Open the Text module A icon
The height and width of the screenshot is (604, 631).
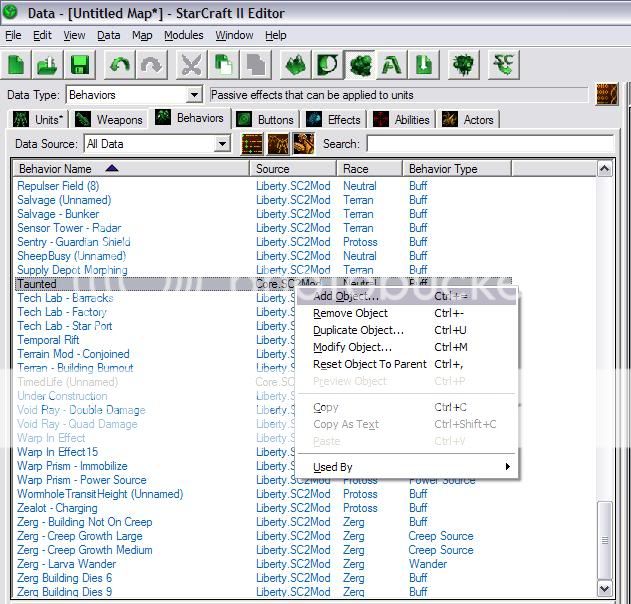391,64
